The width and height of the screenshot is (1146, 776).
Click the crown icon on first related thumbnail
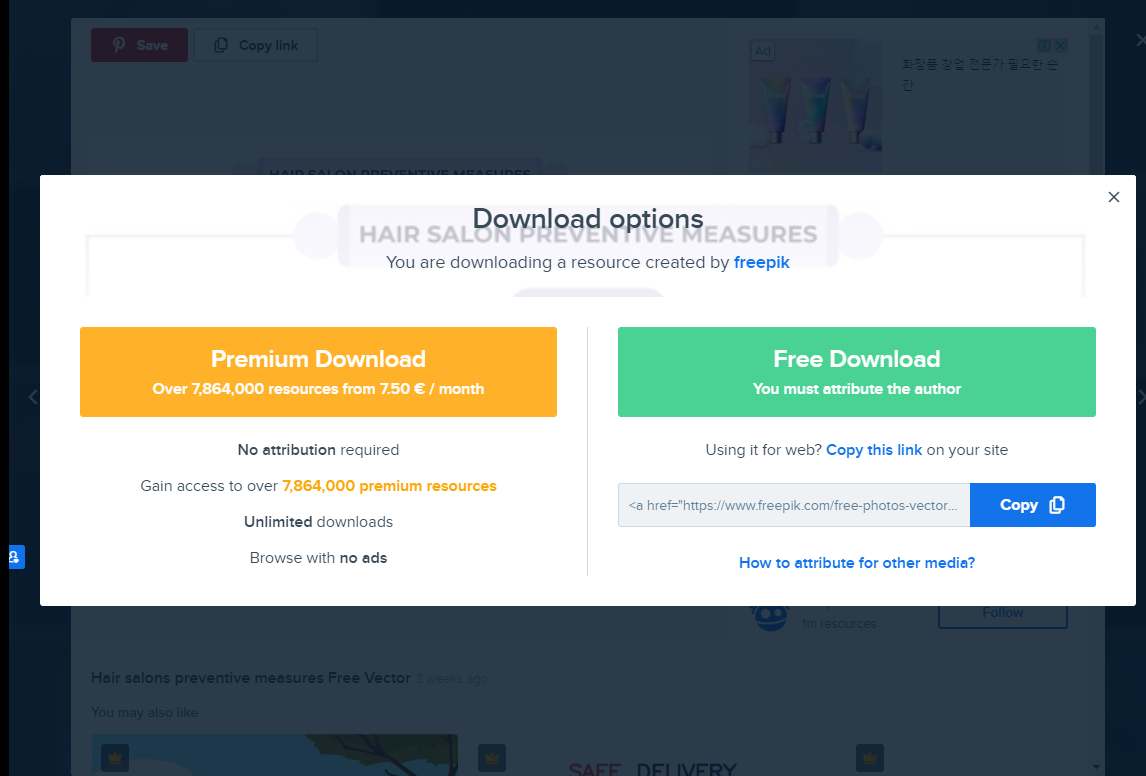pos(115,758)
